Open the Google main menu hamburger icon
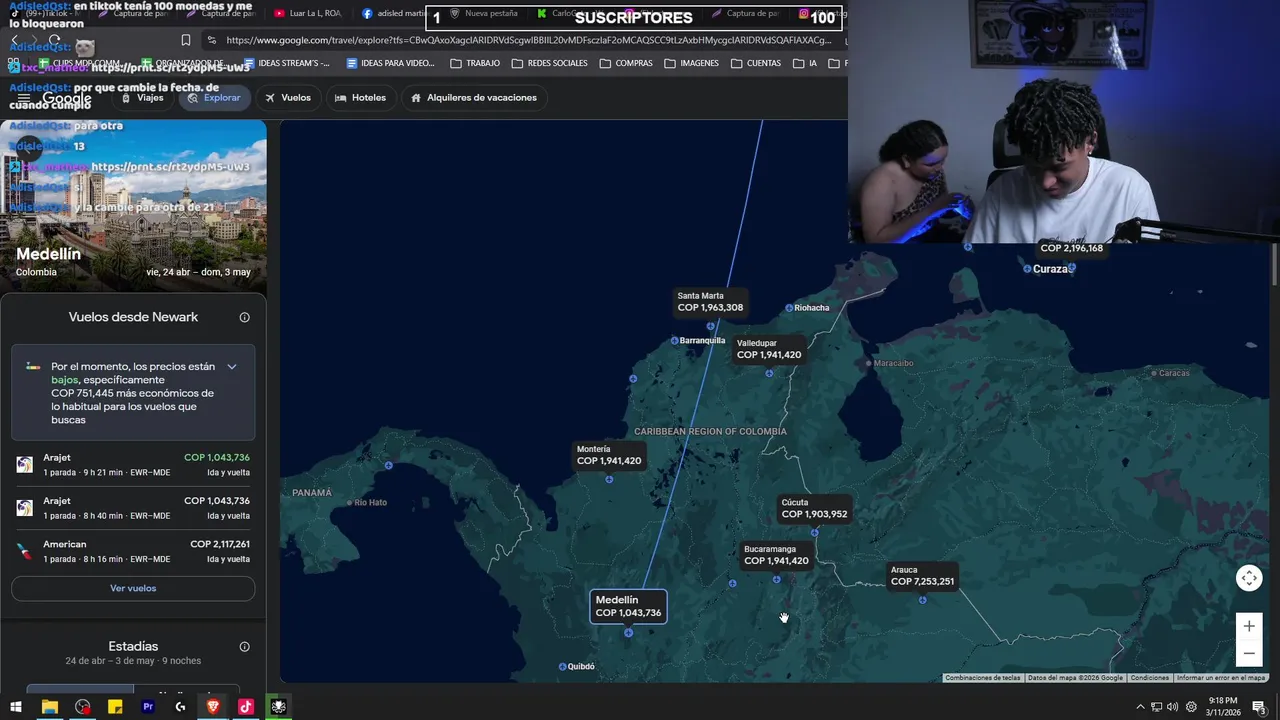This screenshot has width=1280, height=720. coord(23,98)
